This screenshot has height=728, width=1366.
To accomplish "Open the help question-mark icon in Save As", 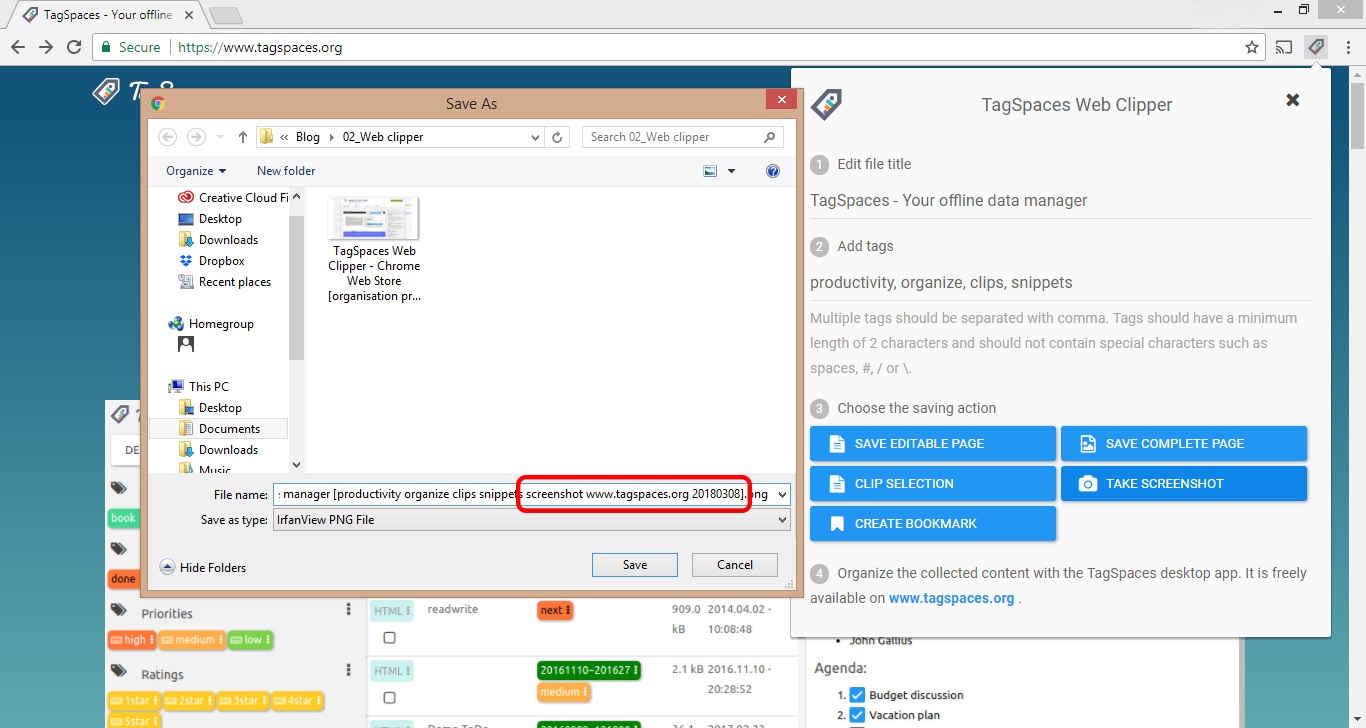I will [772, 170].
